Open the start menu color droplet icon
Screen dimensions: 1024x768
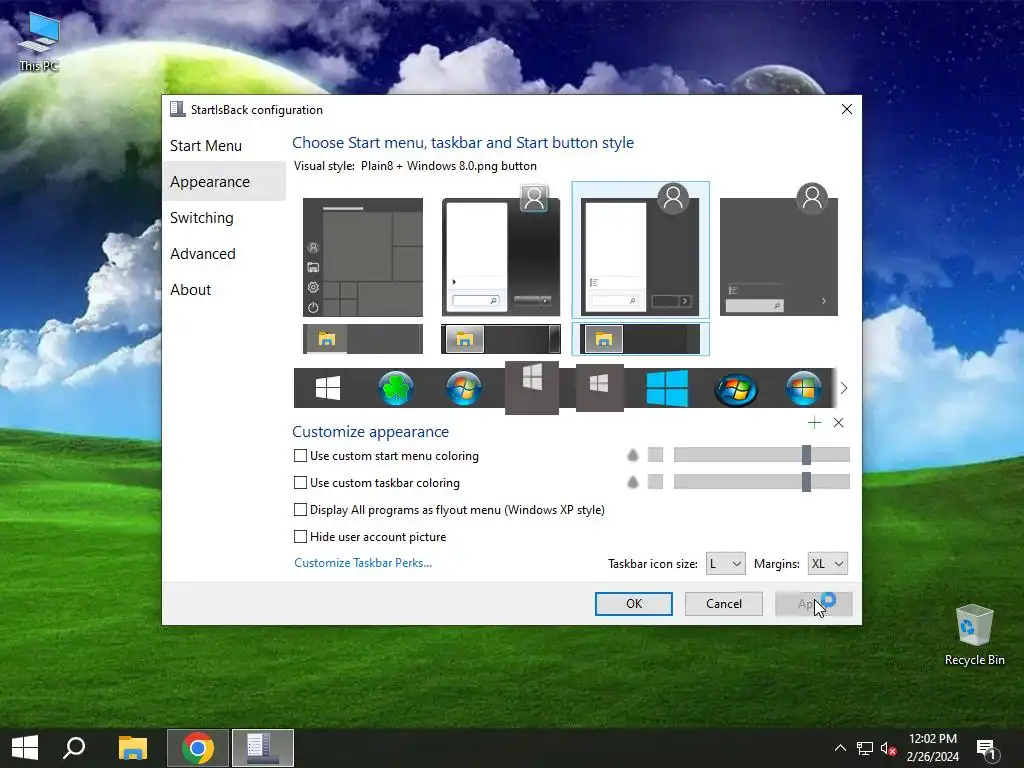click(633, 455)
